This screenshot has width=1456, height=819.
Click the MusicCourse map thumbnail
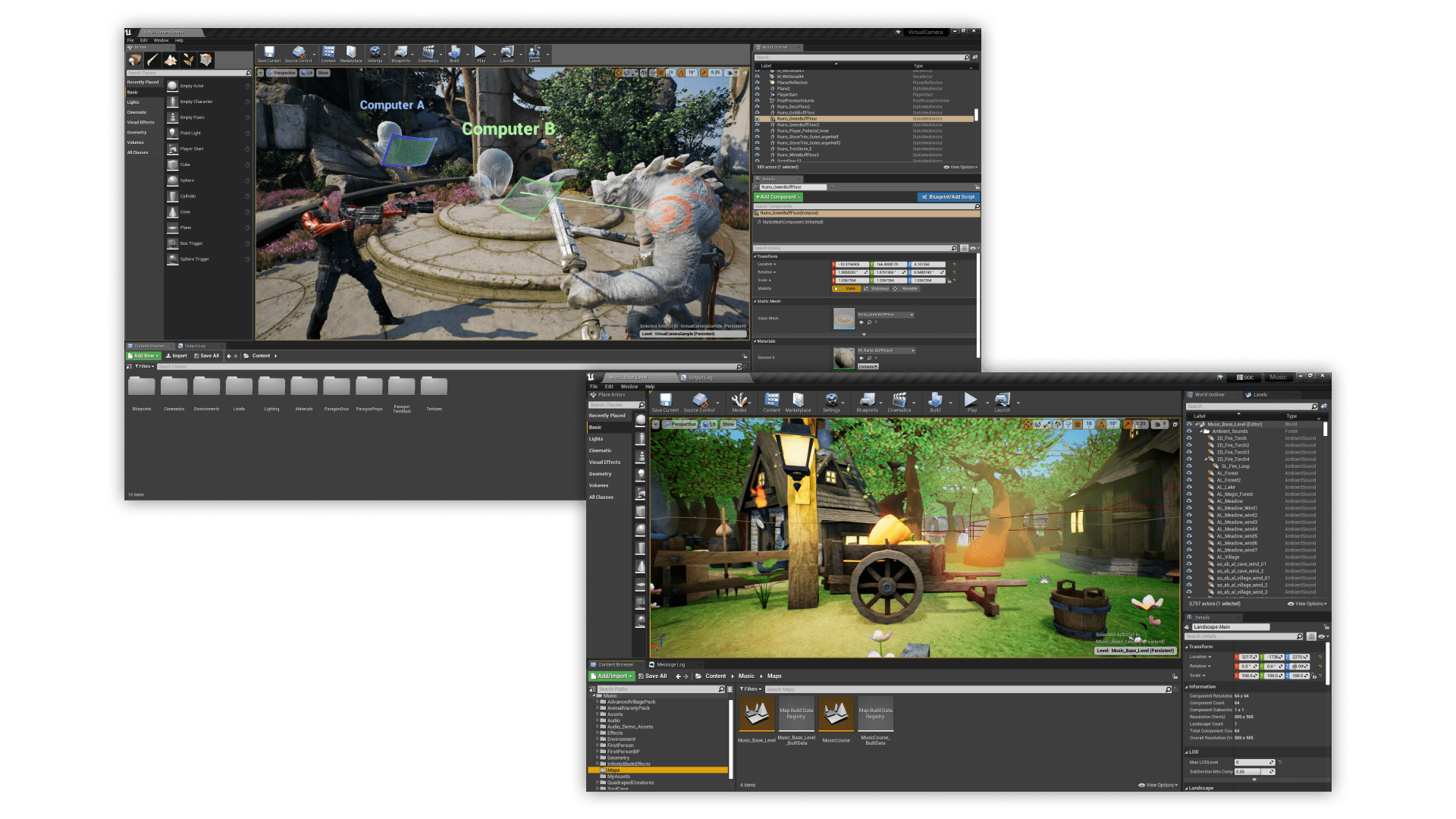tap(836, 713)
